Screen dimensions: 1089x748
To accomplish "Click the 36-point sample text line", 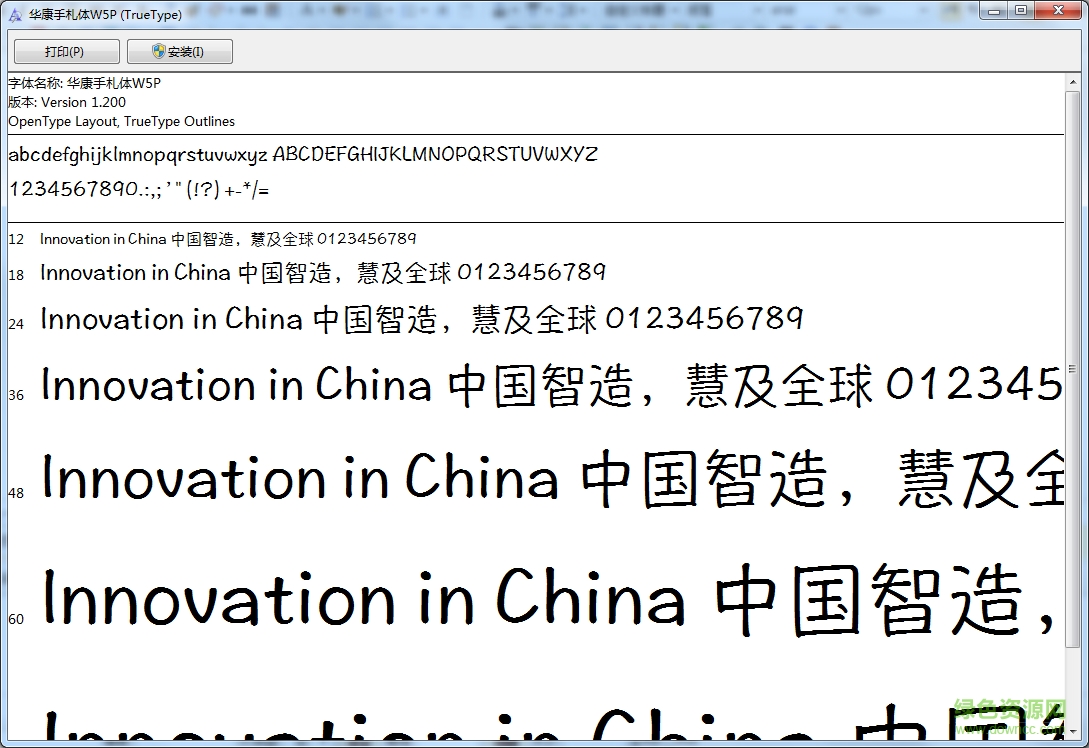I will pyautogui.click(x=550, y=387).
